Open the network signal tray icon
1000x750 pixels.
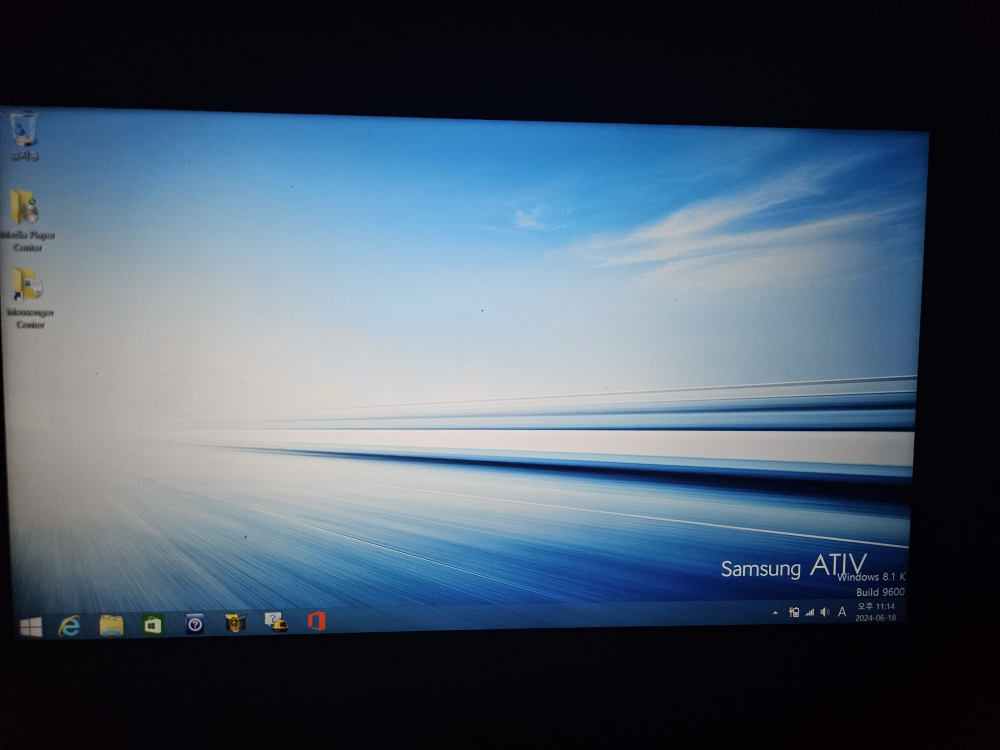809,612
